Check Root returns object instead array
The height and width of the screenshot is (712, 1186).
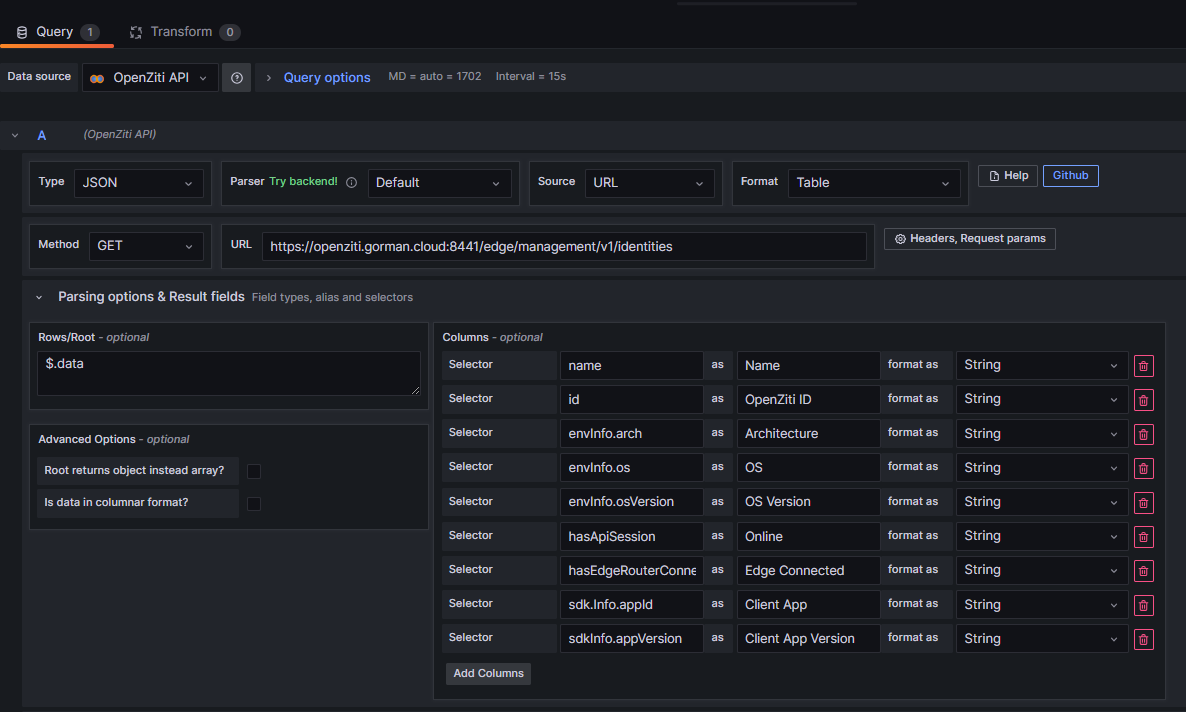tap(254, 470)
